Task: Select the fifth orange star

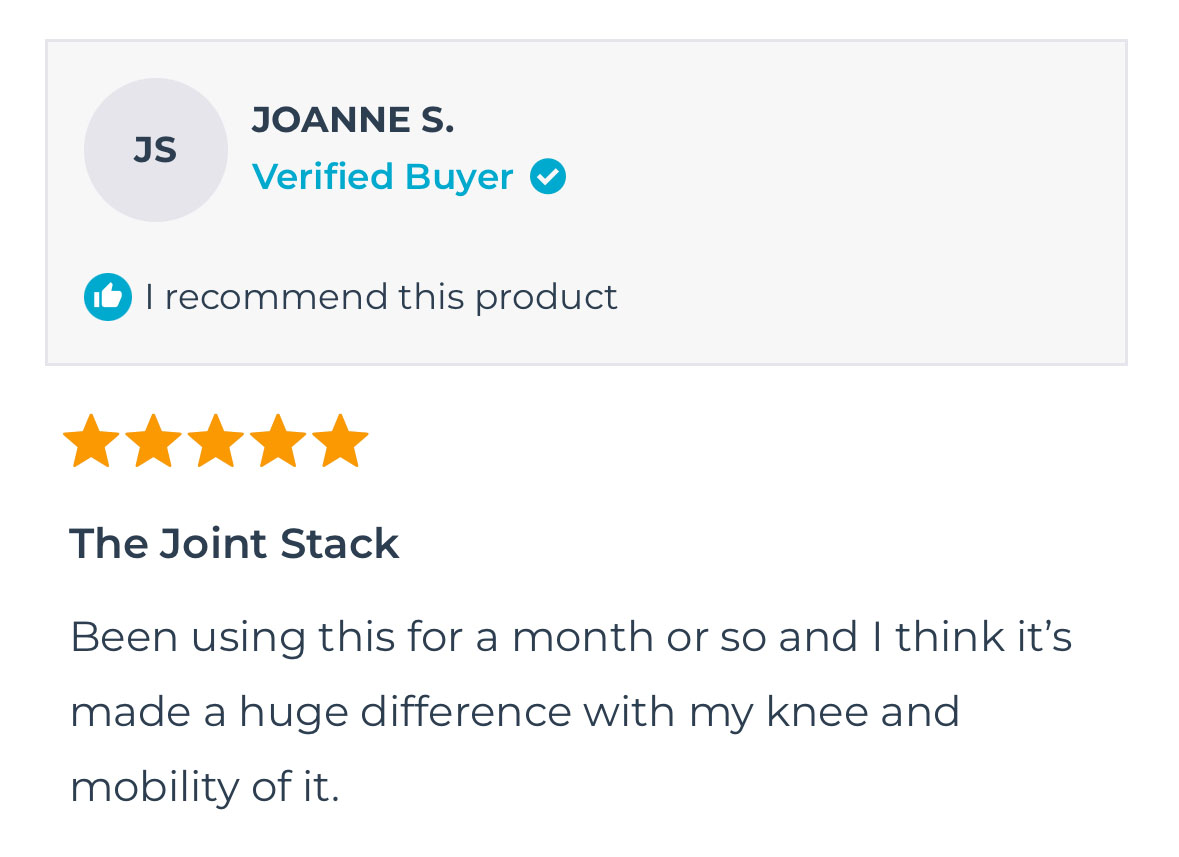Action: point(340,442)
